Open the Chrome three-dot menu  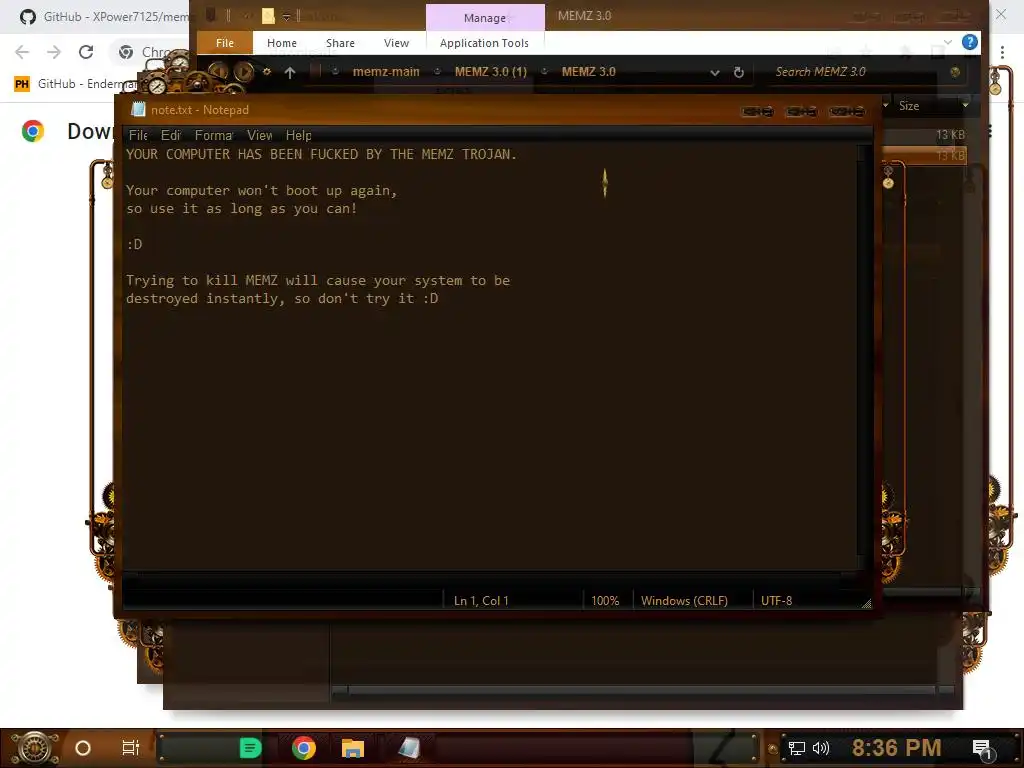[x=1002, y=52]
